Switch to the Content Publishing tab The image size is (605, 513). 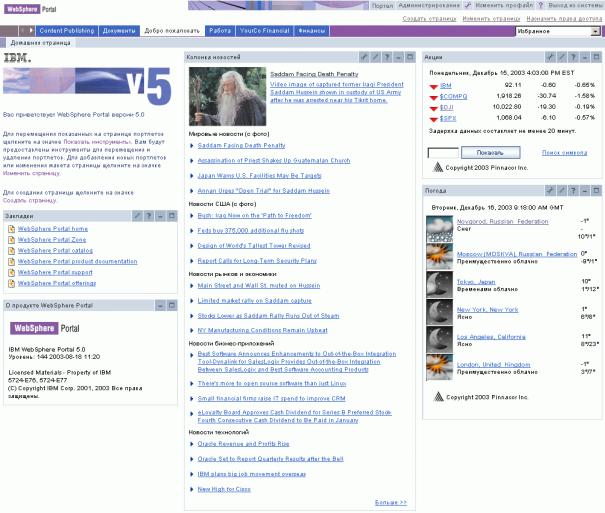(x=66, y=30)
